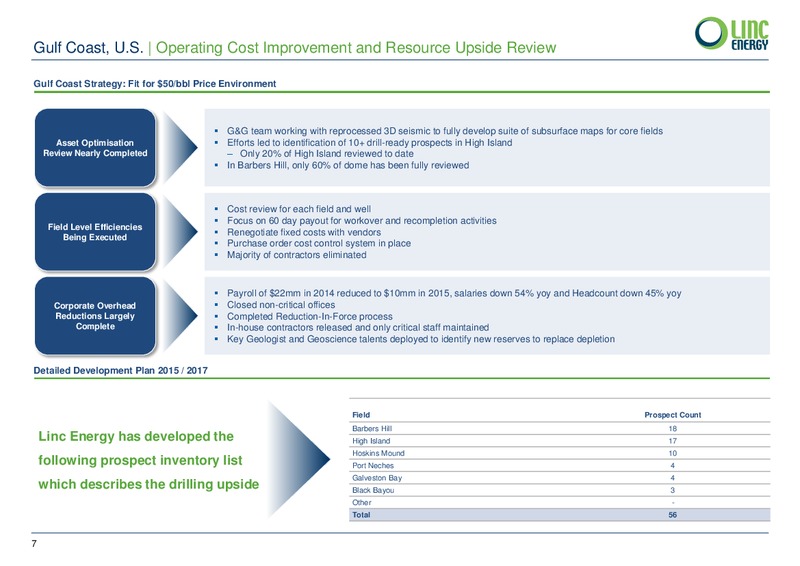This screenshot has width=800, height=566.
Task: Click the Linc Energy logo
Action: (x=732, y=34)
